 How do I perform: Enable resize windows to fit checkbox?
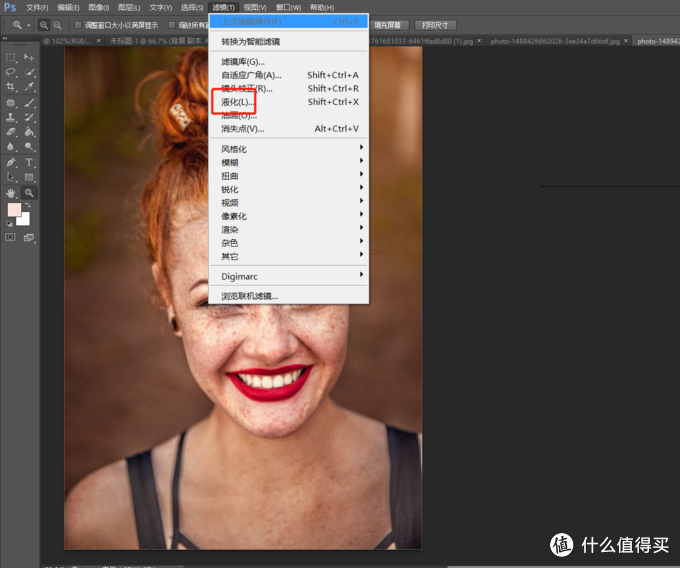tap(78, 25)
